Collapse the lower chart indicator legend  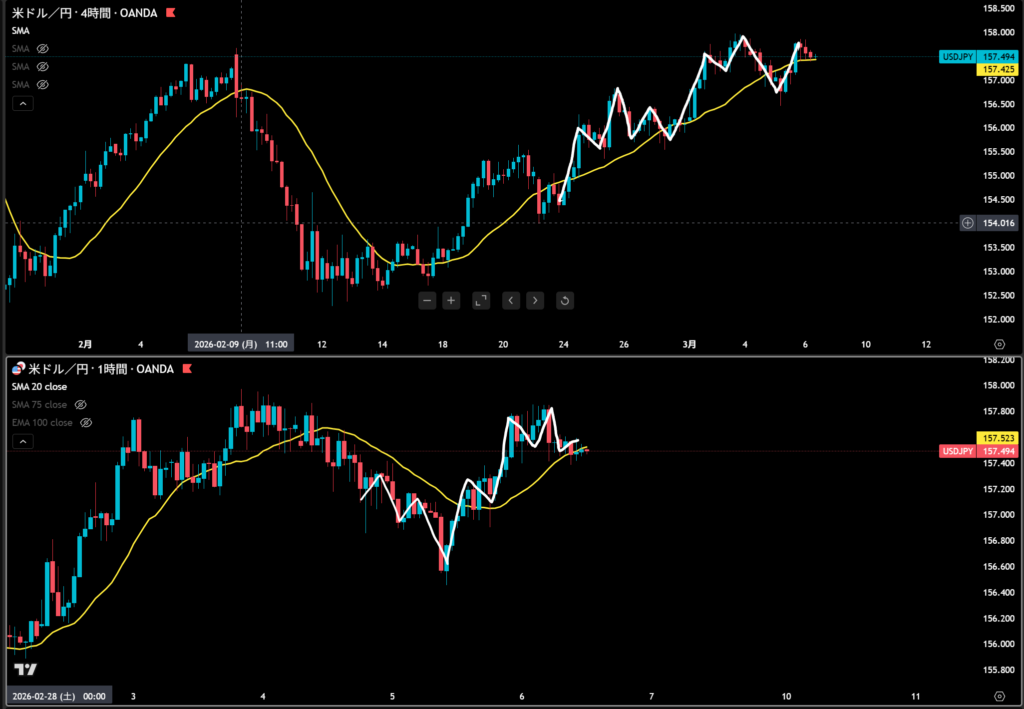click(x=22, y=441)
